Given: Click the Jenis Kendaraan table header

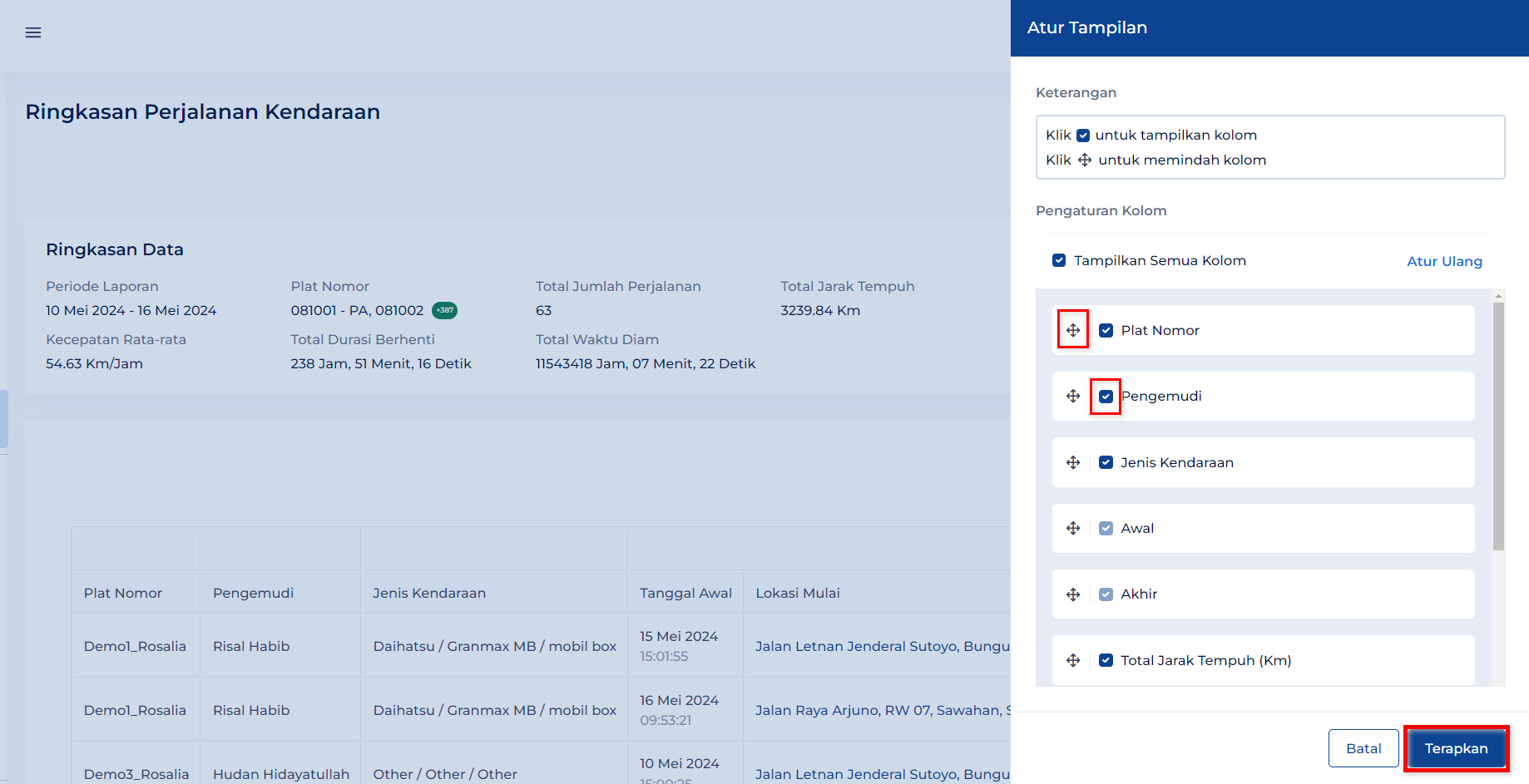Looking at the screenshot, I should [x=429, y=593].
